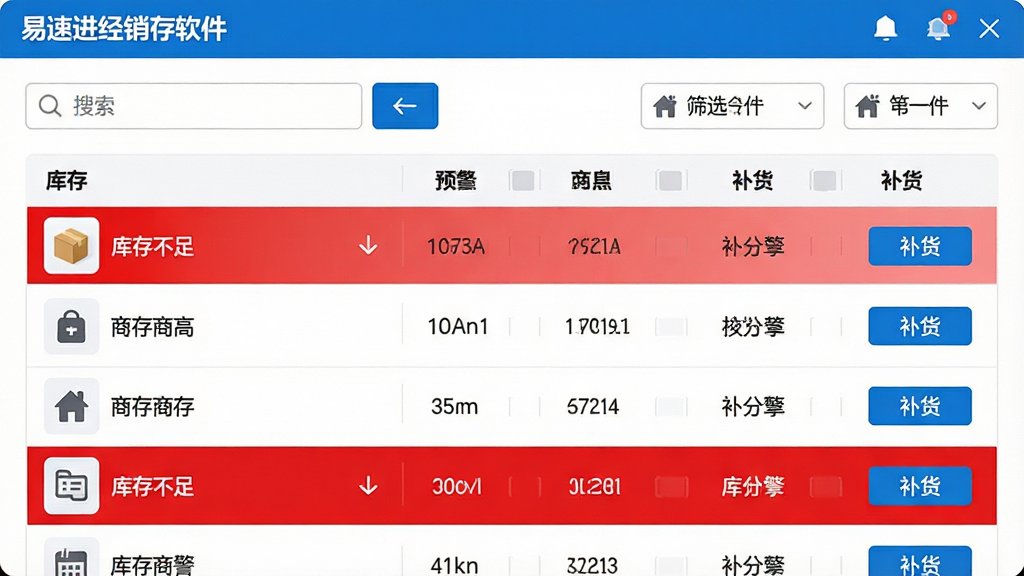Click 核分擎 in the 商存商高 row
This screenshot has height=576, width=1024.
pos(753,327)
